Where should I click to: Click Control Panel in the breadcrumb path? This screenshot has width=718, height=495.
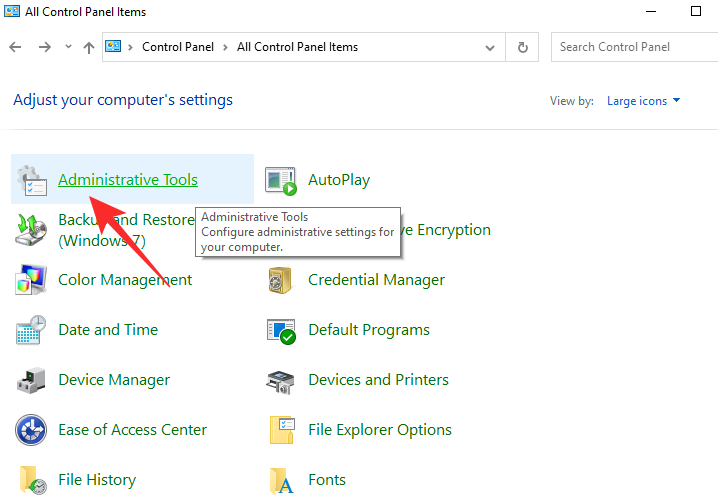(180, 47)
